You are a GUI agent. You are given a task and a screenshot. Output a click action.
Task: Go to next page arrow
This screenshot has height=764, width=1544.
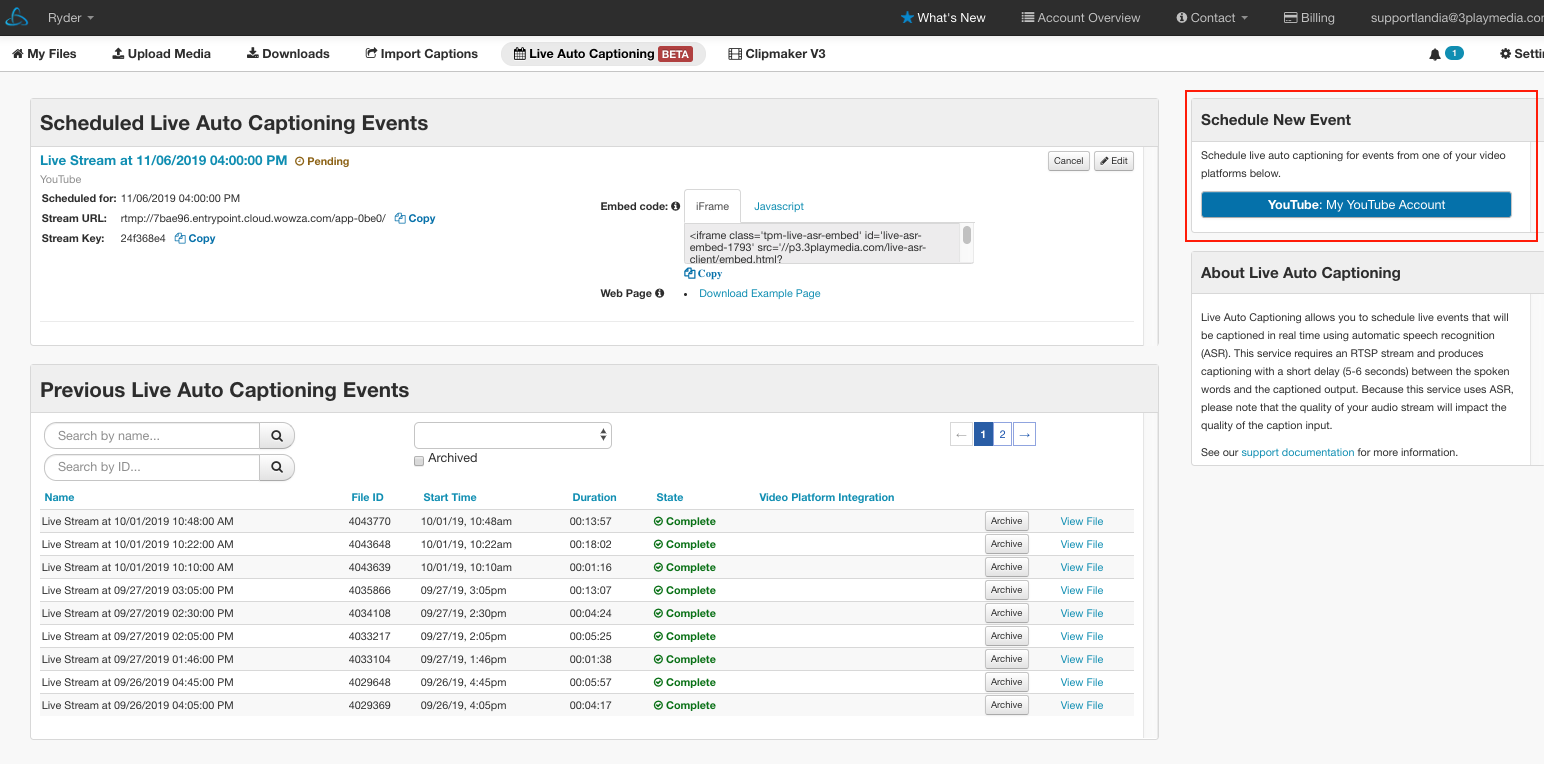tap(1024, 435)
